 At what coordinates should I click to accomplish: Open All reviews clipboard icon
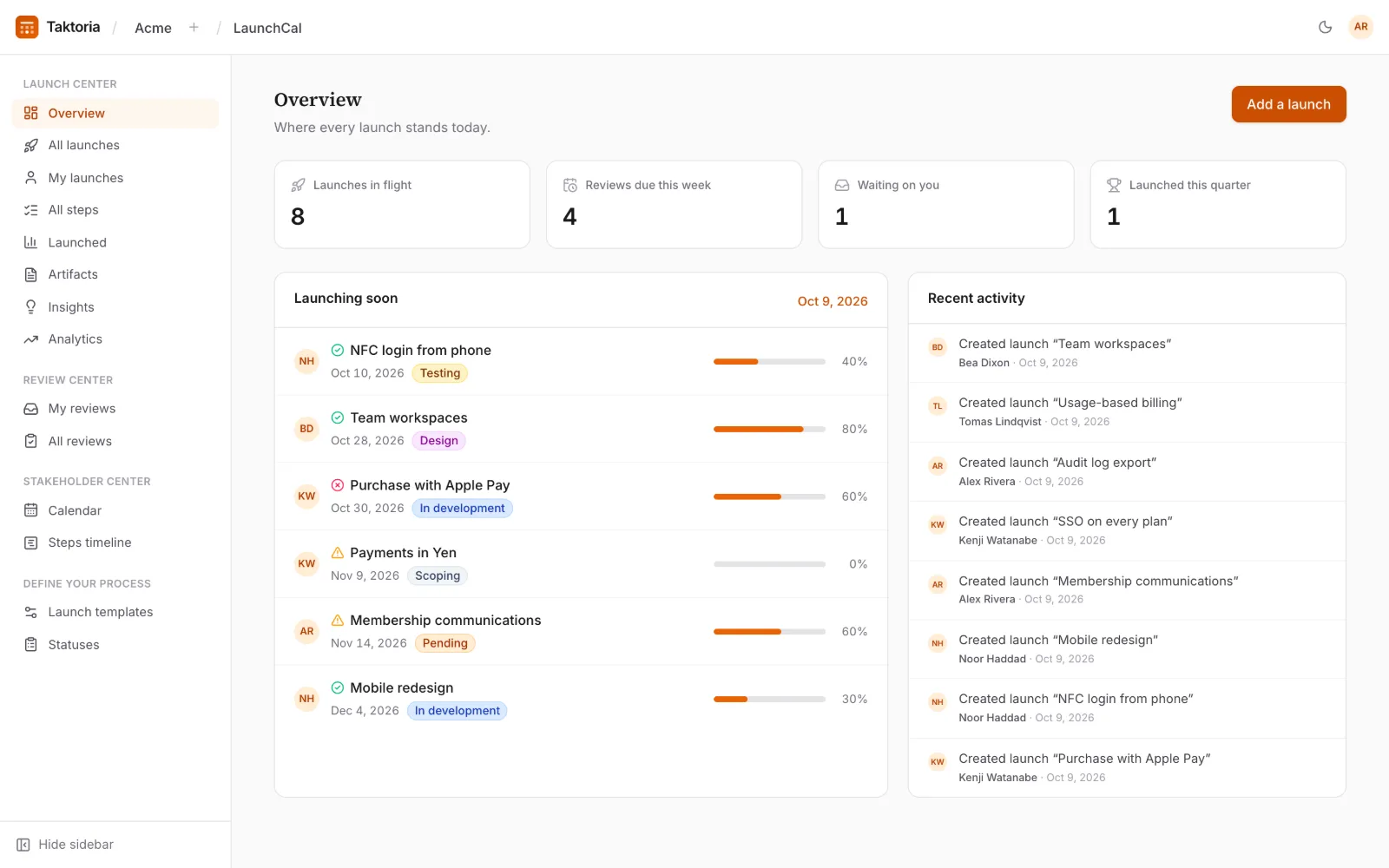pyautogui.click(x=31, y=441)
